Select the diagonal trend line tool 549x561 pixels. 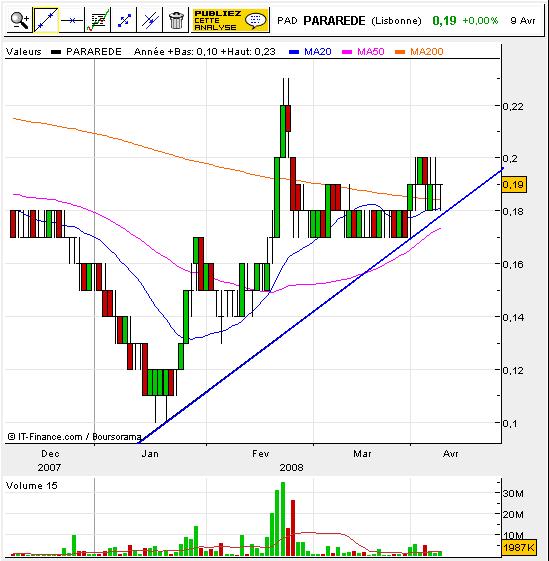tap(46, 21)
